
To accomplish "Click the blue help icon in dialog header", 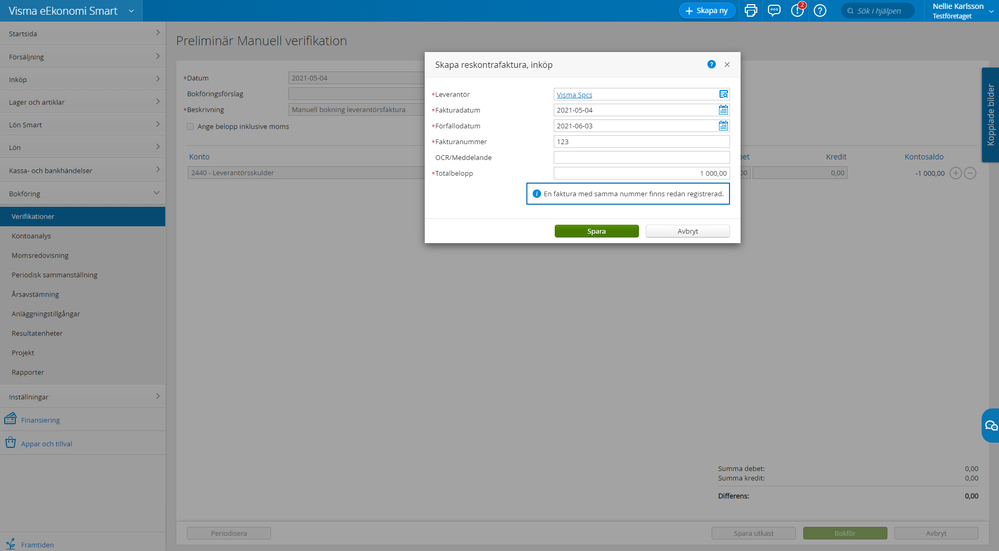I will (711, 64).
